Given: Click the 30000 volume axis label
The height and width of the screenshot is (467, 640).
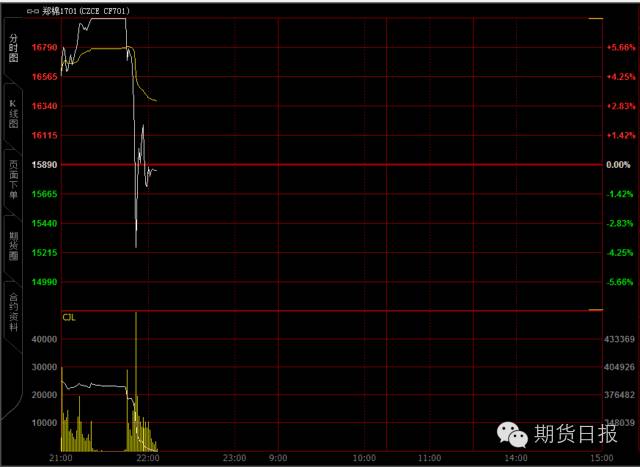Looking at the screenshot, I should pos(44,367).
